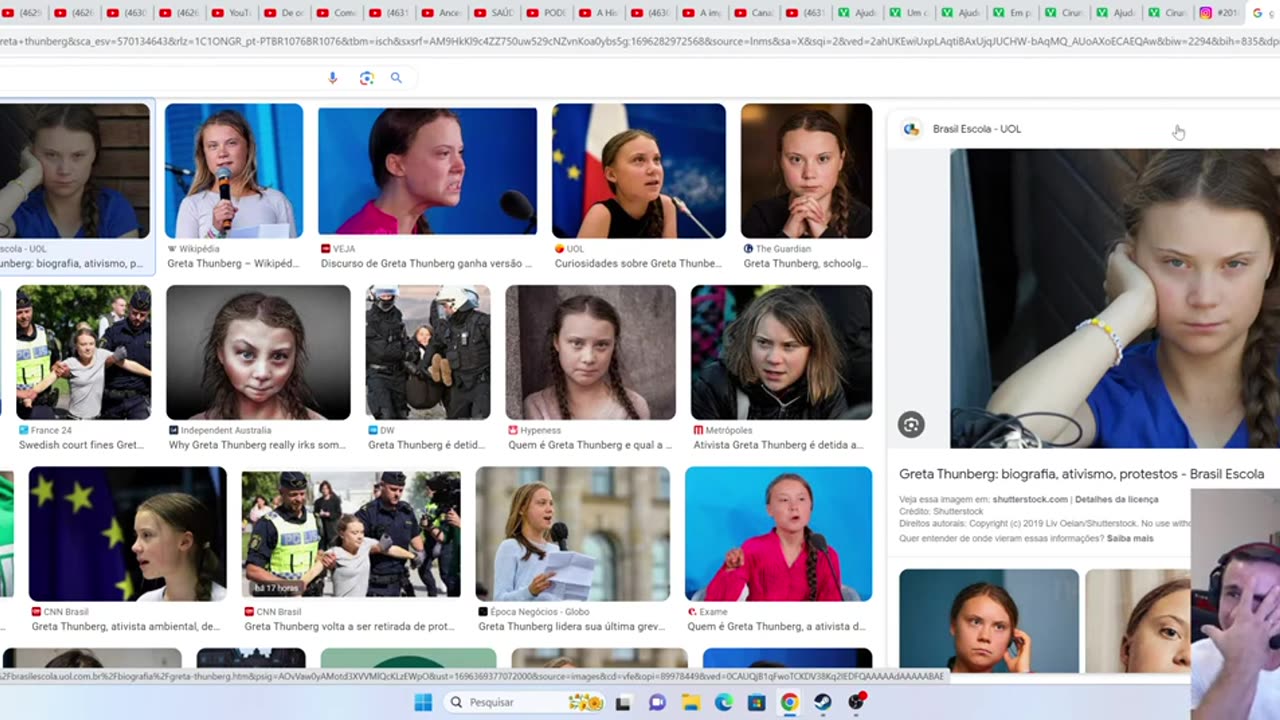Start voice search with the microphone icon
The image size is (1280, 720).
333,78
